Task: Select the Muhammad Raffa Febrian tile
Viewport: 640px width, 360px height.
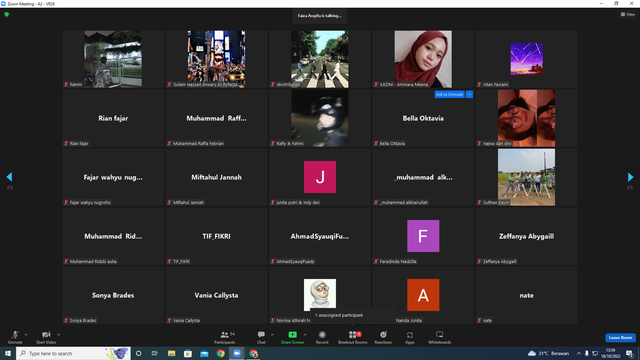Action: point(216,118)
